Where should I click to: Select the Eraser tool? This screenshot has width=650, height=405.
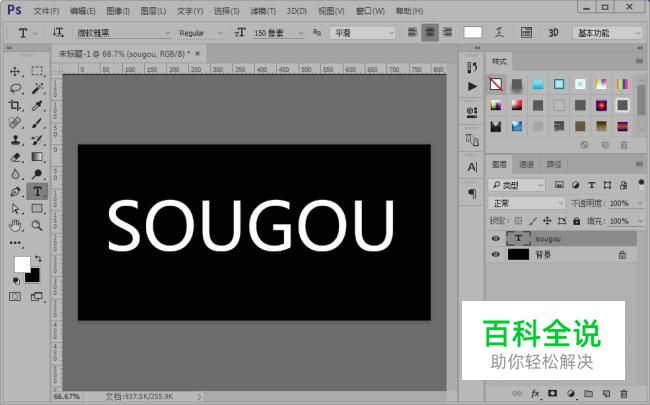click(x=15, y=157)
